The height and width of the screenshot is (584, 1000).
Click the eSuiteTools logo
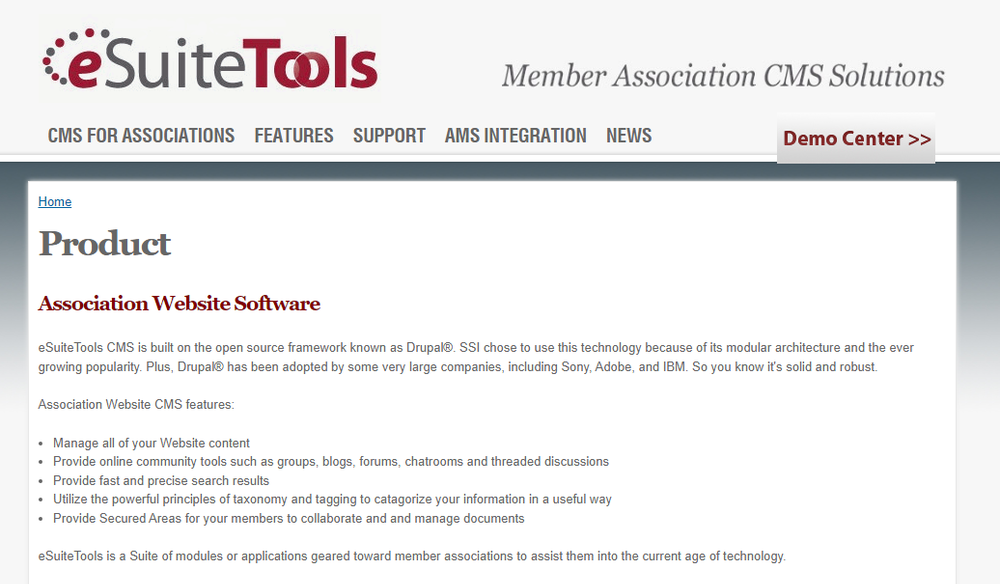(x=207, y=62)
